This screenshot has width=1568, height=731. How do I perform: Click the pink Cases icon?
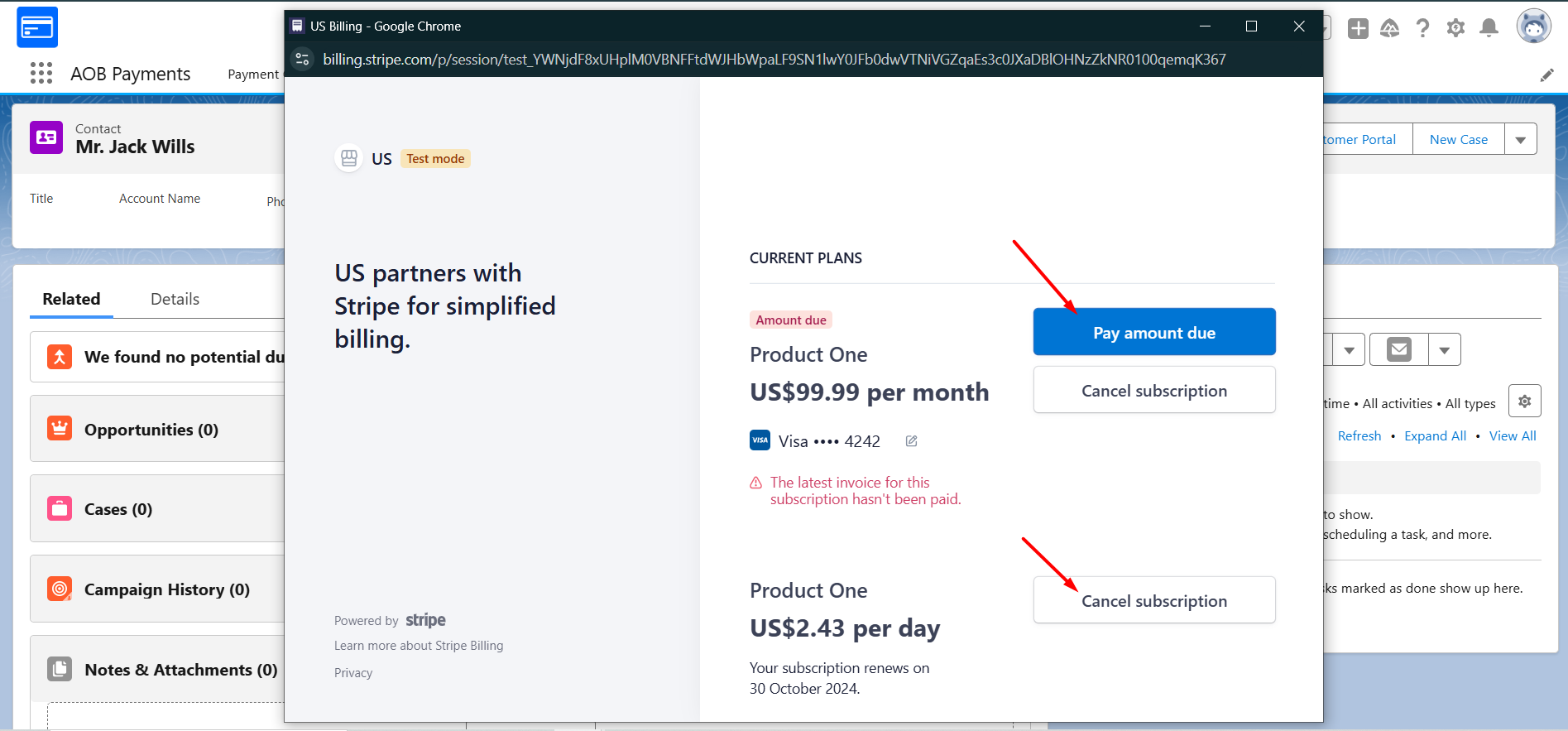tap(60, 508)
